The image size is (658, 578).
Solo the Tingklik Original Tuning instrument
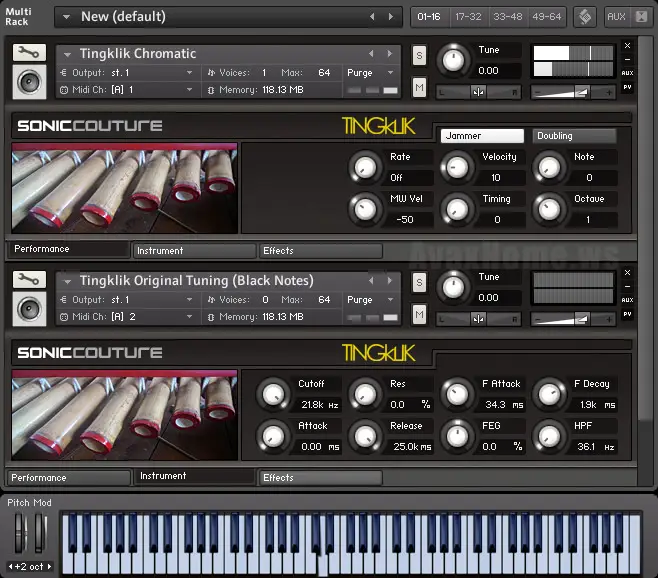419,282
